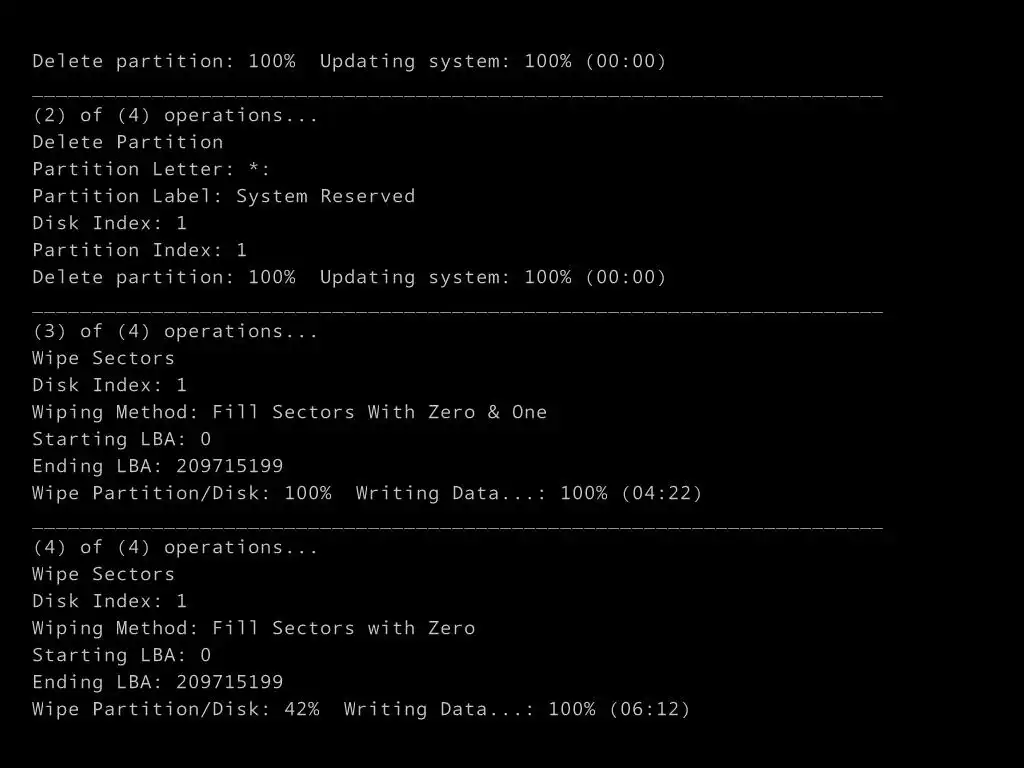
Task: Click Ending LBA value in operation 3
Action: [229, 466]
